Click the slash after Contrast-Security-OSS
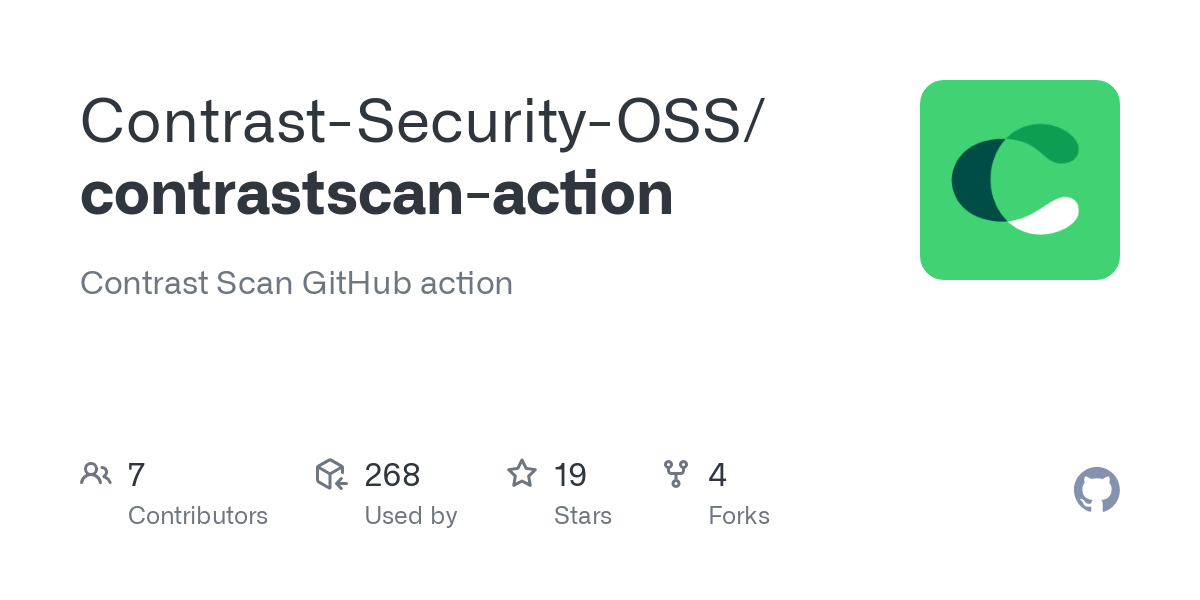 point(750,120)
